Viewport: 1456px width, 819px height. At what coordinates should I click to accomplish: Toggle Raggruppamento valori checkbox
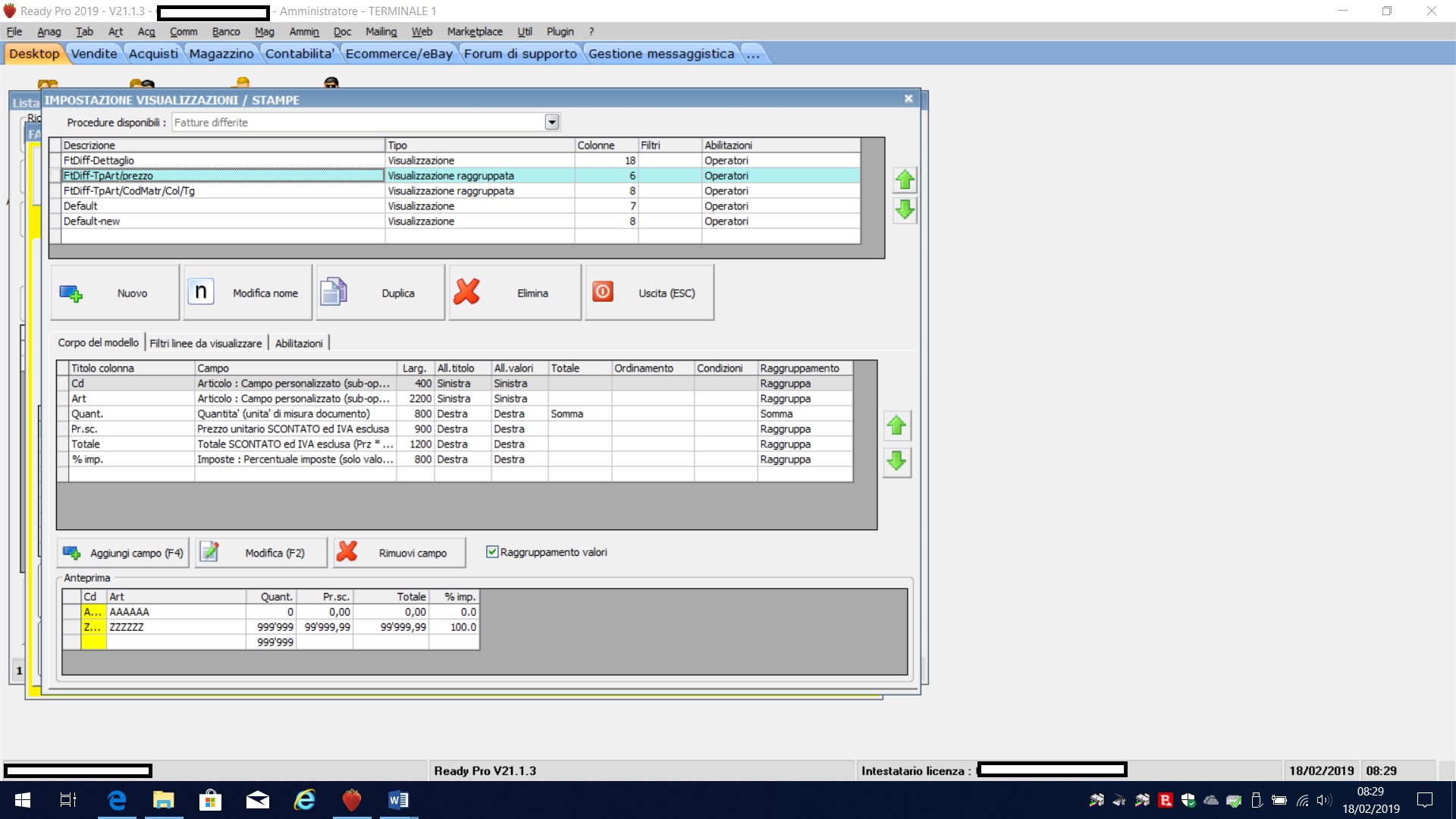pos(492,552)
